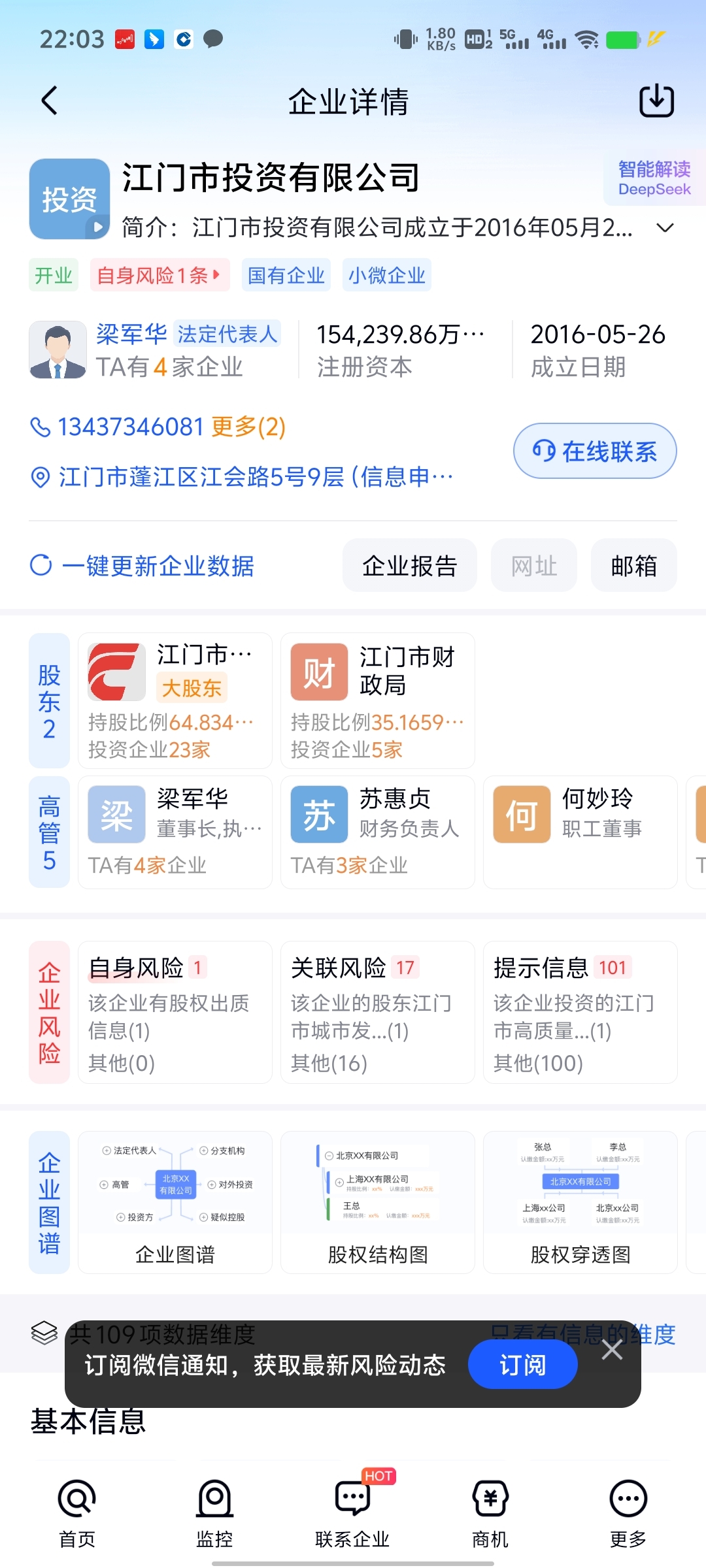
Task: Open 企业图谱 side section label
Action: coord(49,1202)
